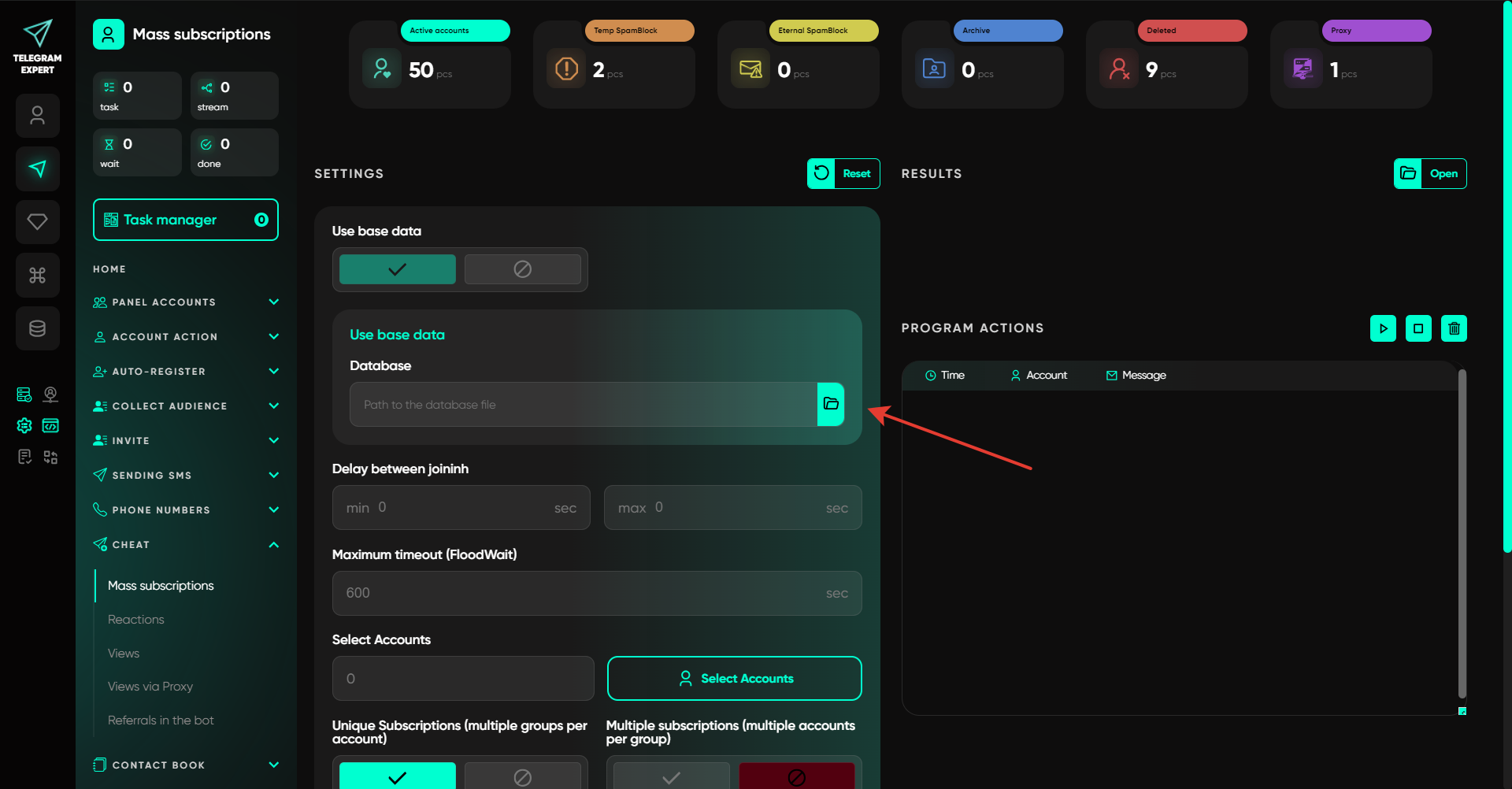Click the Select Accounts button
Viewport: 1512px width, 789px height.
[x=734, y=678]
